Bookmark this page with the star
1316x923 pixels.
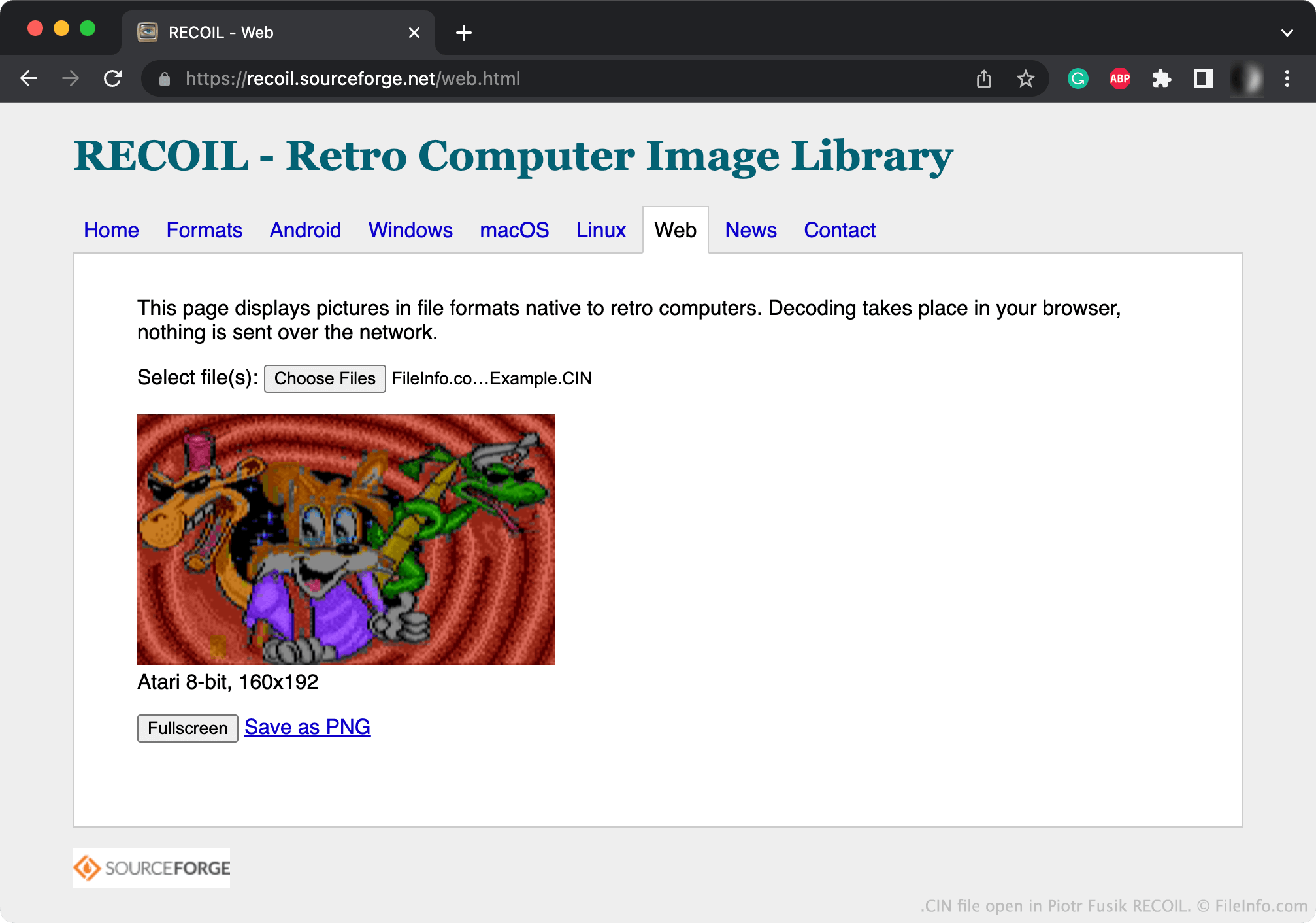tap(1025, 79)
